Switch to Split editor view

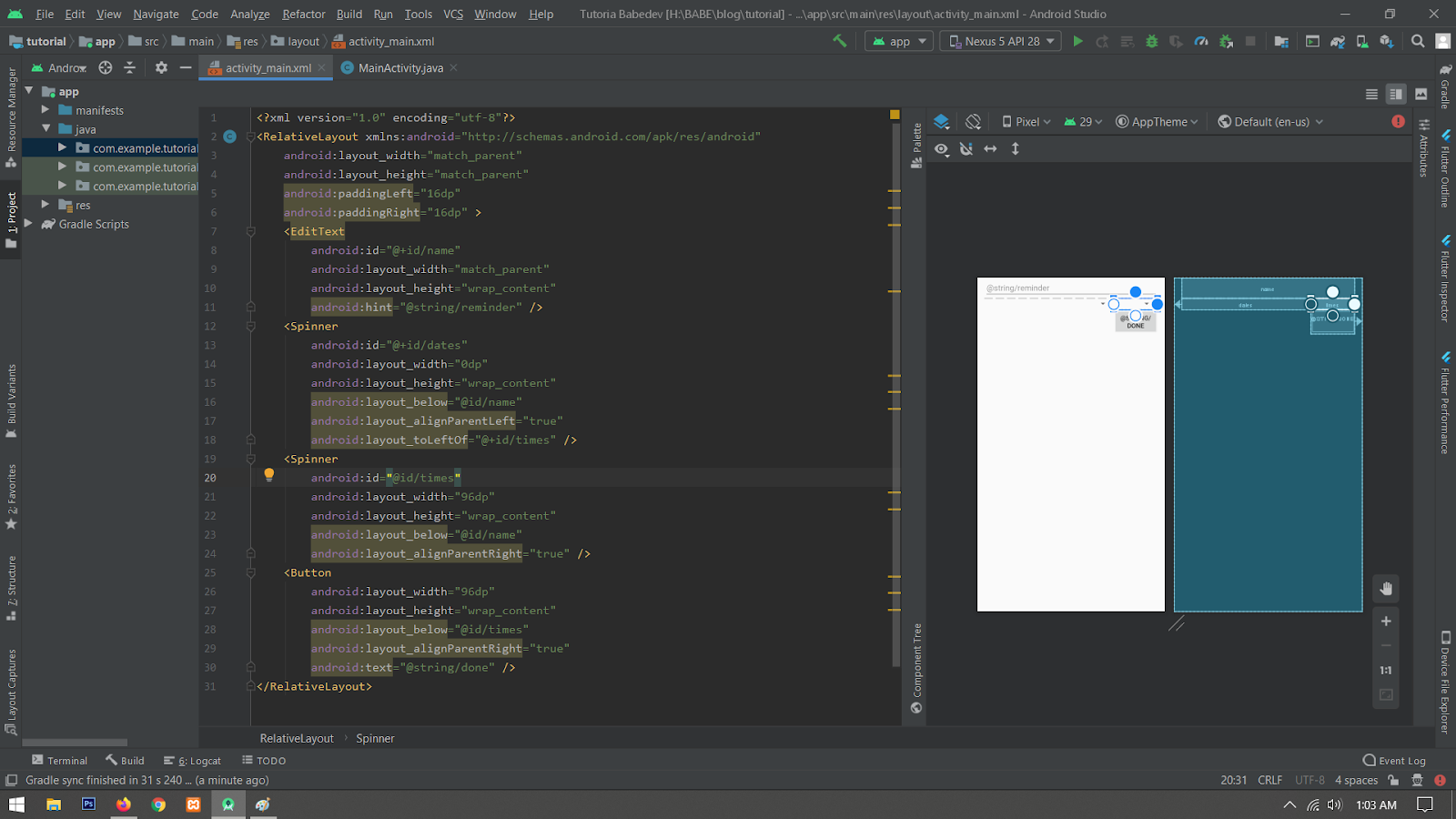tap(1396, 95)
